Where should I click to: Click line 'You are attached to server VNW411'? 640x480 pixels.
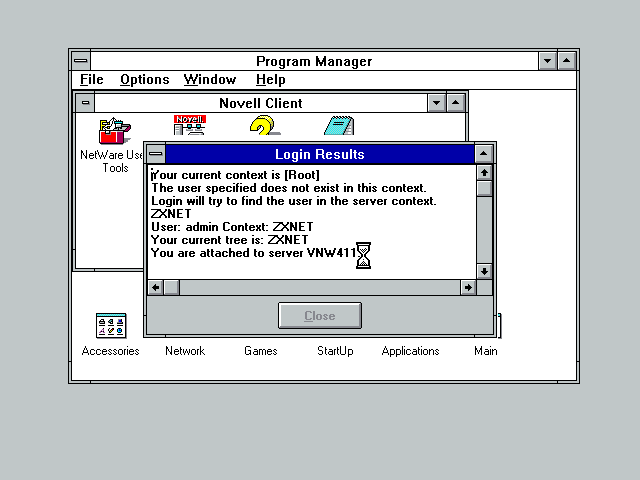point(254,253)
